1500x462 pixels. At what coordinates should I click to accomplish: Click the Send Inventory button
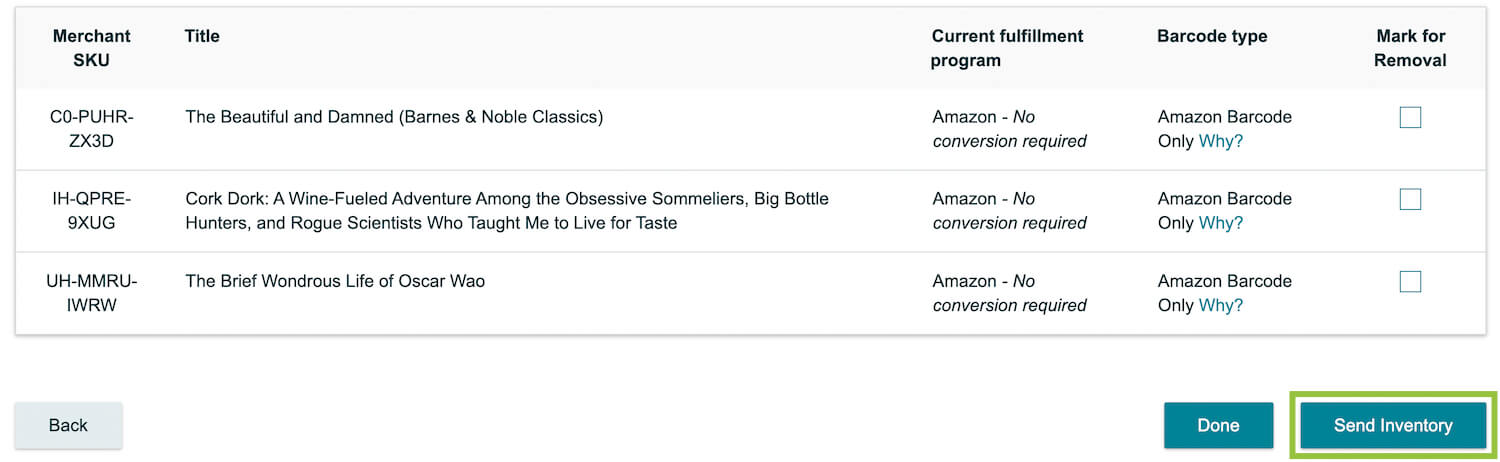[x=1393, y=426]
